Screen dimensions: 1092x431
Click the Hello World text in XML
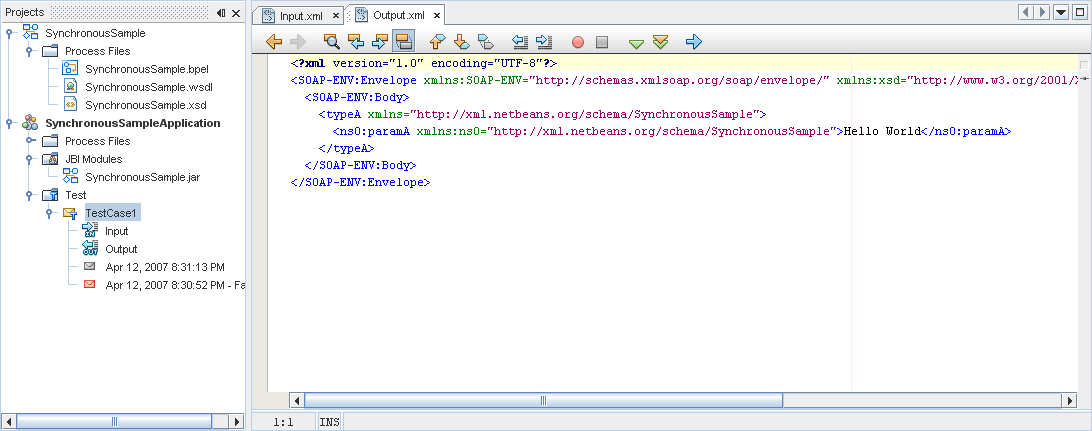(x=882, y=131)
